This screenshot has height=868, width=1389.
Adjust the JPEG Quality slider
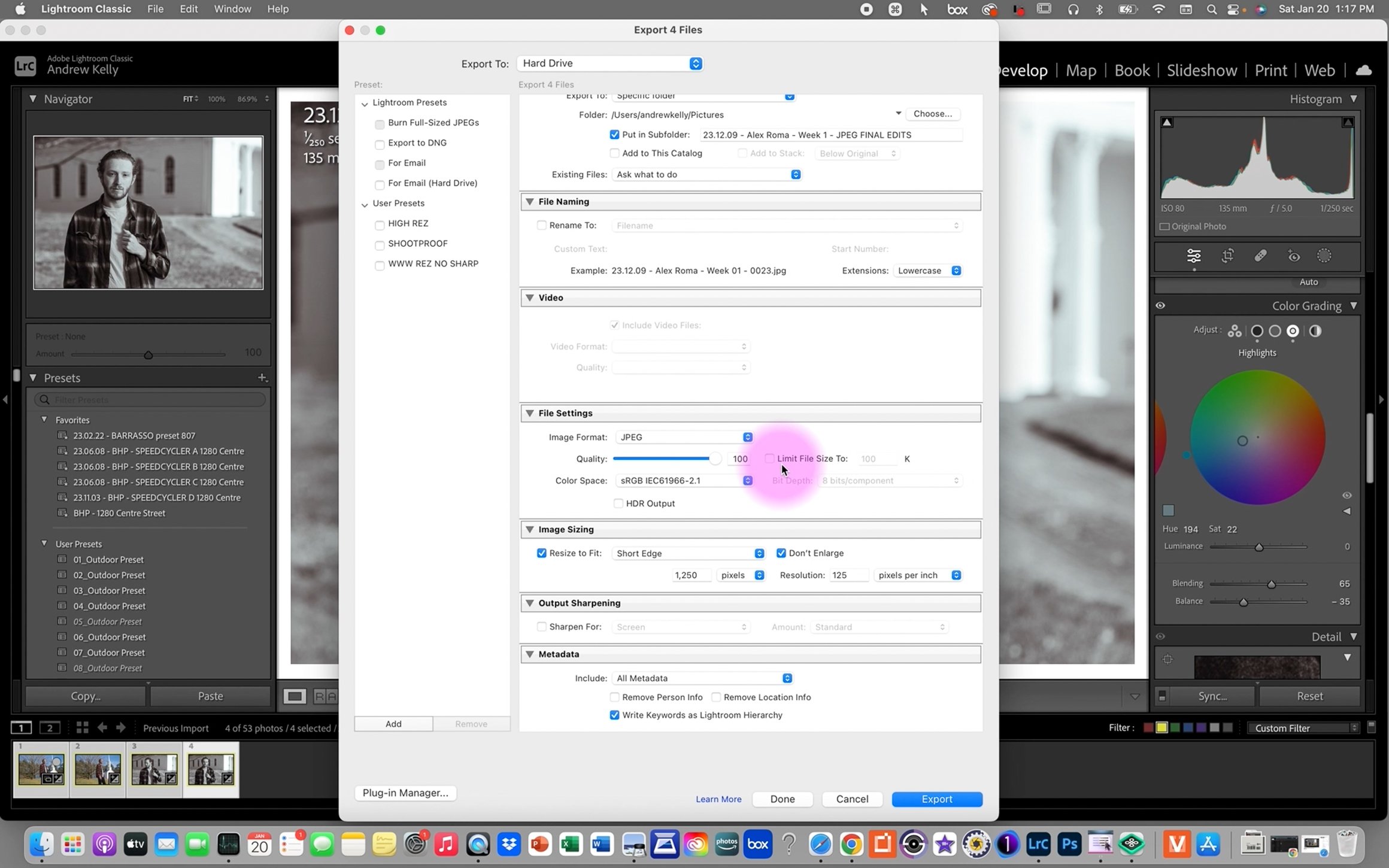[x=715, y=459]
